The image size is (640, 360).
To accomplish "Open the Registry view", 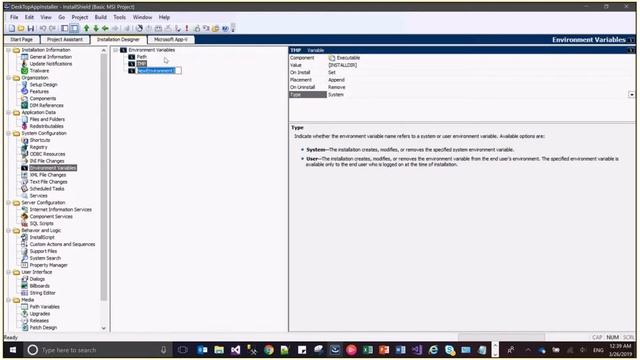I will (x=38, y=147).
